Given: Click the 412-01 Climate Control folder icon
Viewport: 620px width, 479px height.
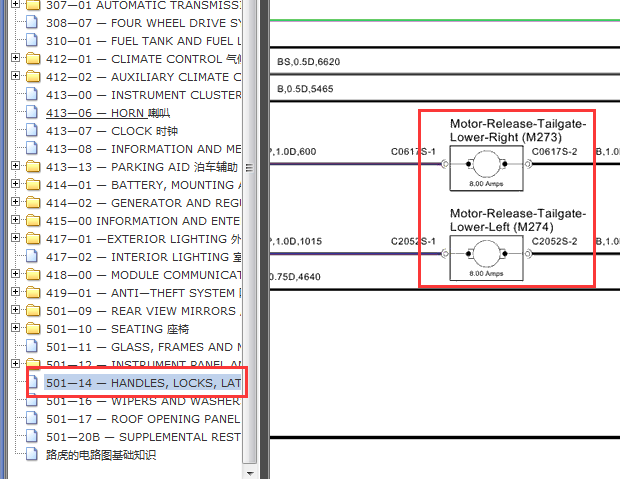Looking at the screenshot, I should pos(33,59).
